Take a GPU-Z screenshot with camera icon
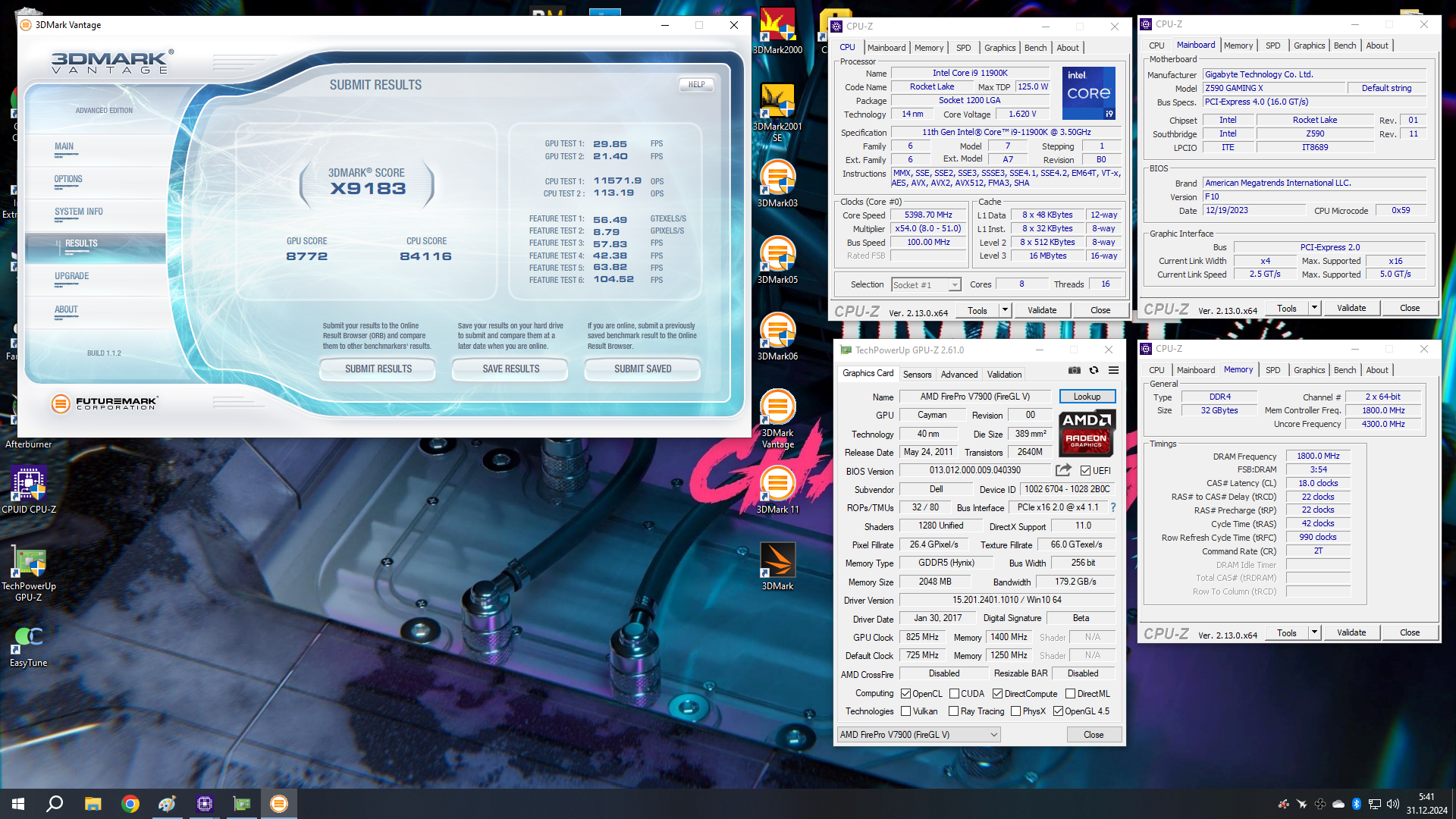This screenshot has height=819, width=1456. coord(1075,370)
